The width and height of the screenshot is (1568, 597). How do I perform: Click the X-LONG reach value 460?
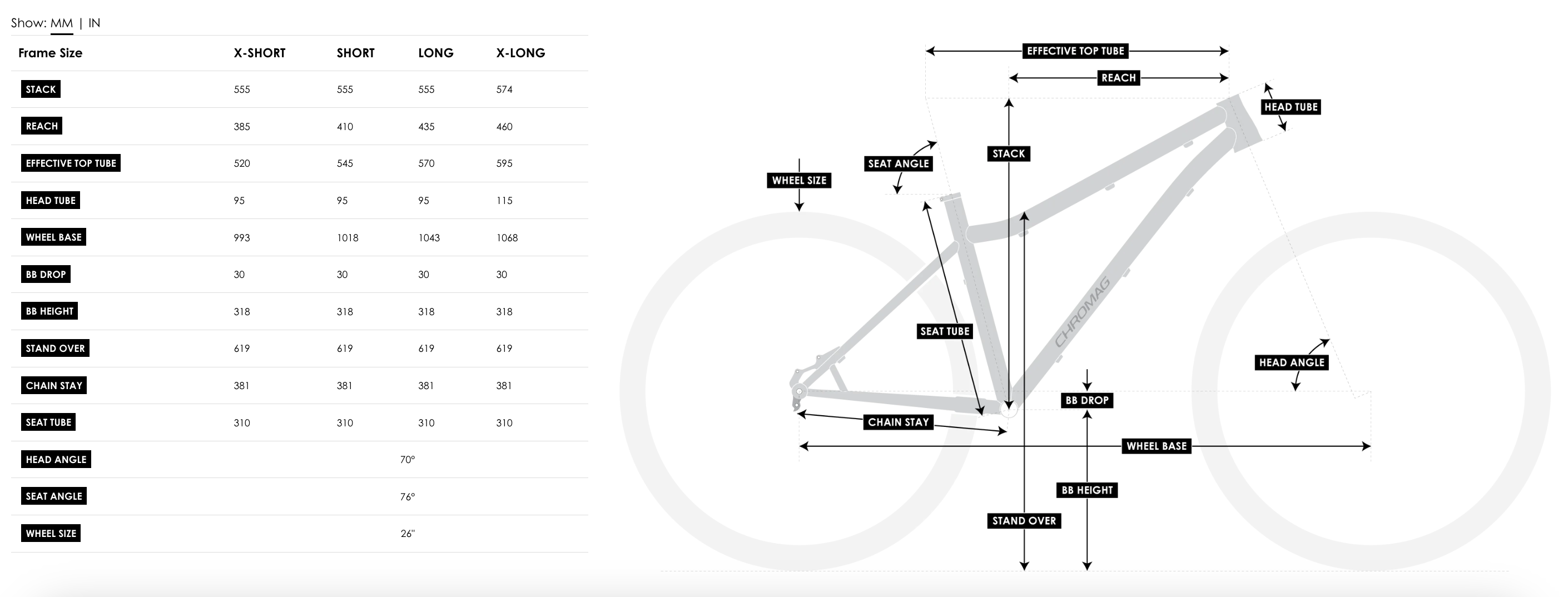505,127
